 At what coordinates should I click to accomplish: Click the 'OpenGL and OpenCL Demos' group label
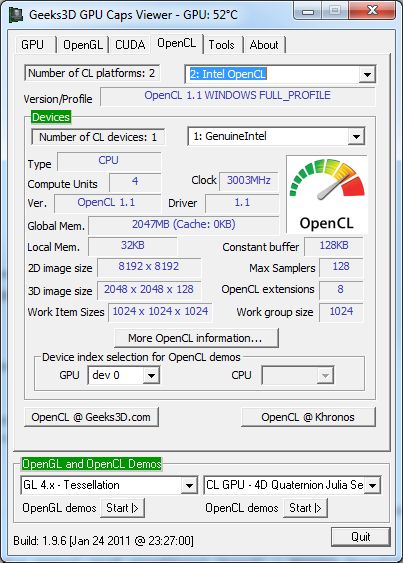(x=92, y=464)
